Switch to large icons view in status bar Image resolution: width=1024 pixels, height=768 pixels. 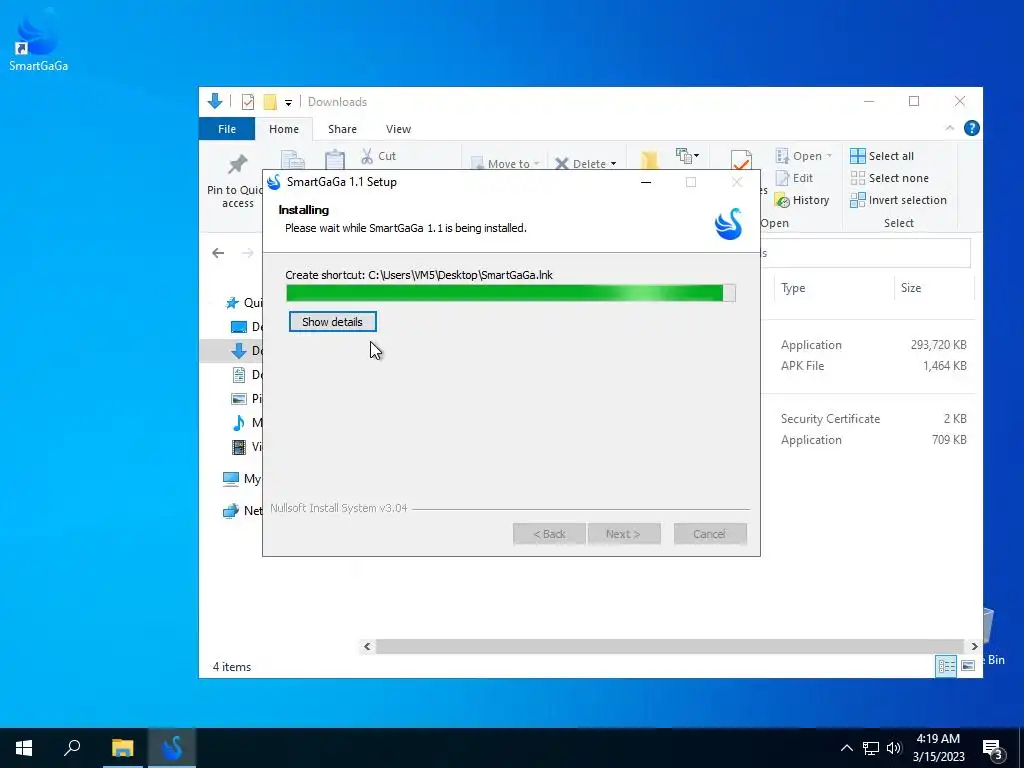click(968, 666)
